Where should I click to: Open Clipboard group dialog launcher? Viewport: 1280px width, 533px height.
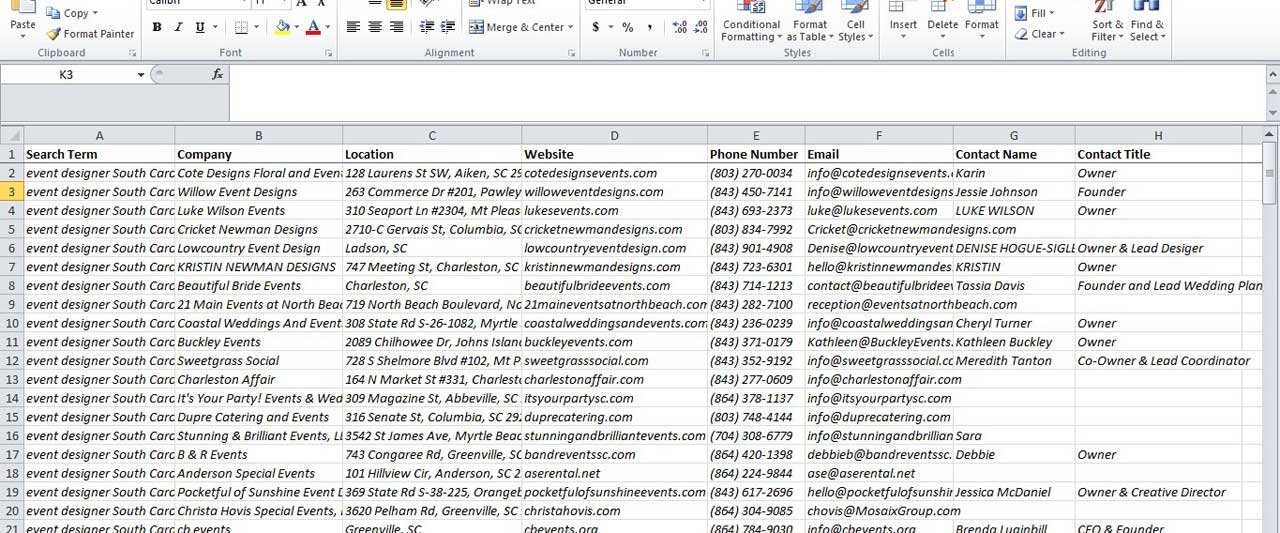130,53
